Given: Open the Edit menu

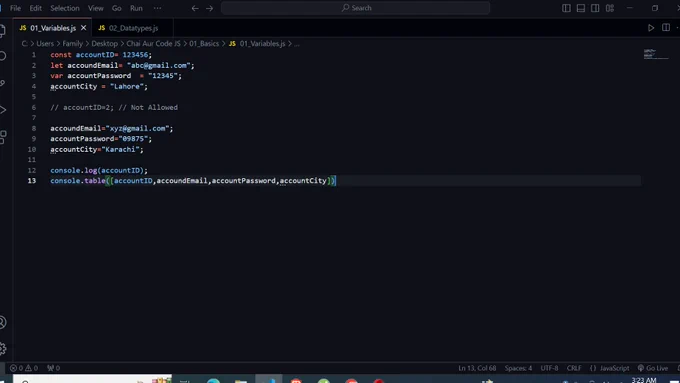Looking at the screenshot, I should point(36,8).
